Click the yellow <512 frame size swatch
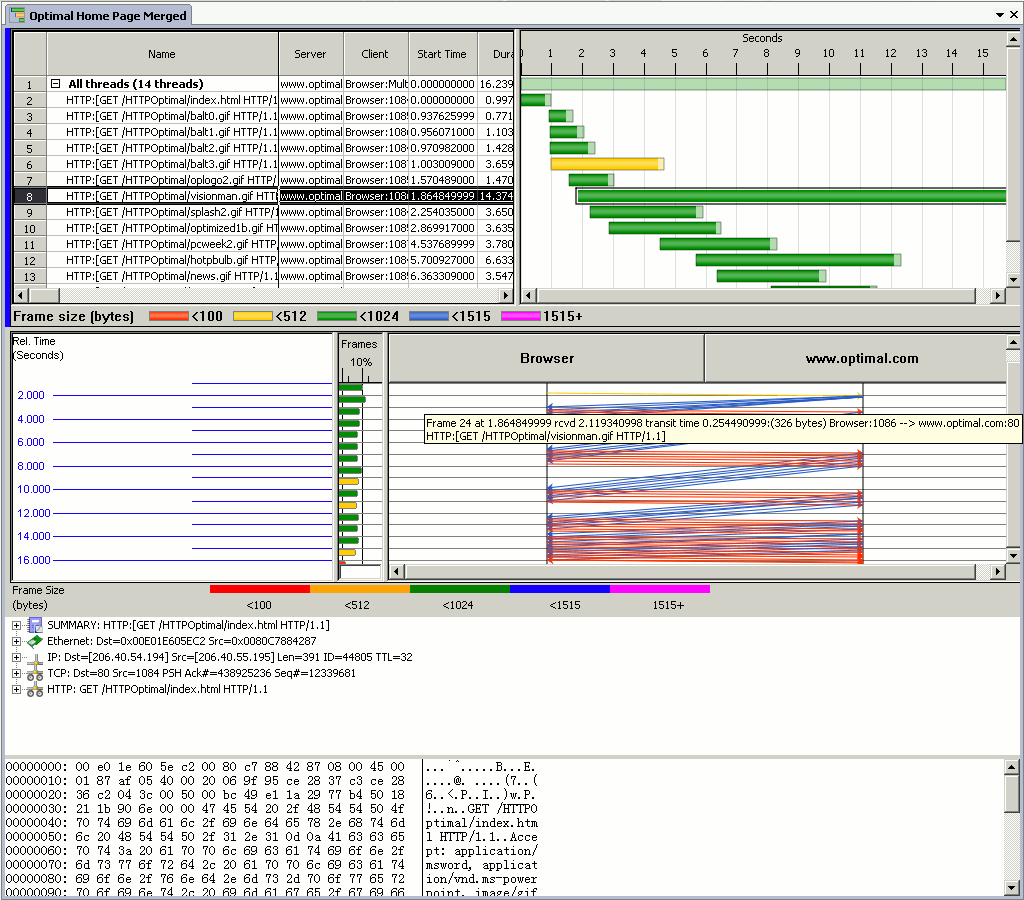Image resolution: width=1024 pixels, height=900 pixels. pos(253,316)
